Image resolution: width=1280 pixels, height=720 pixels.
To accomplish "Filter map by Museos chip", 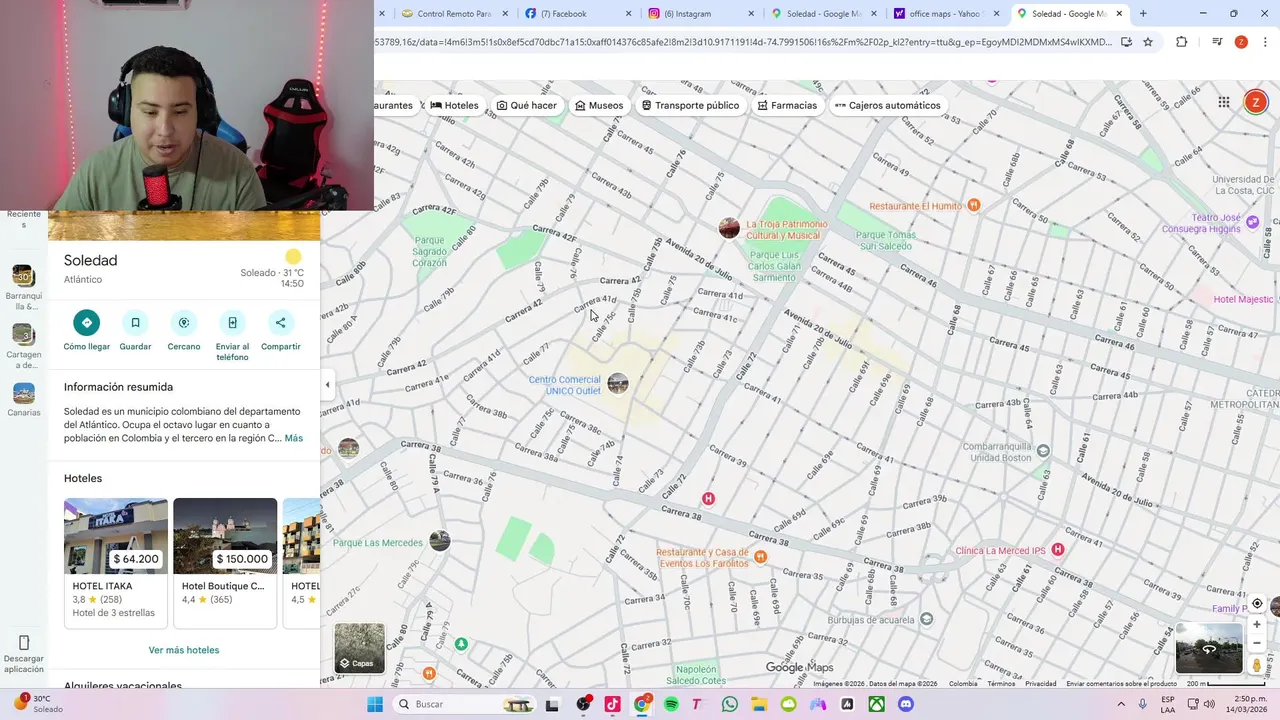I will coord(599,105).
